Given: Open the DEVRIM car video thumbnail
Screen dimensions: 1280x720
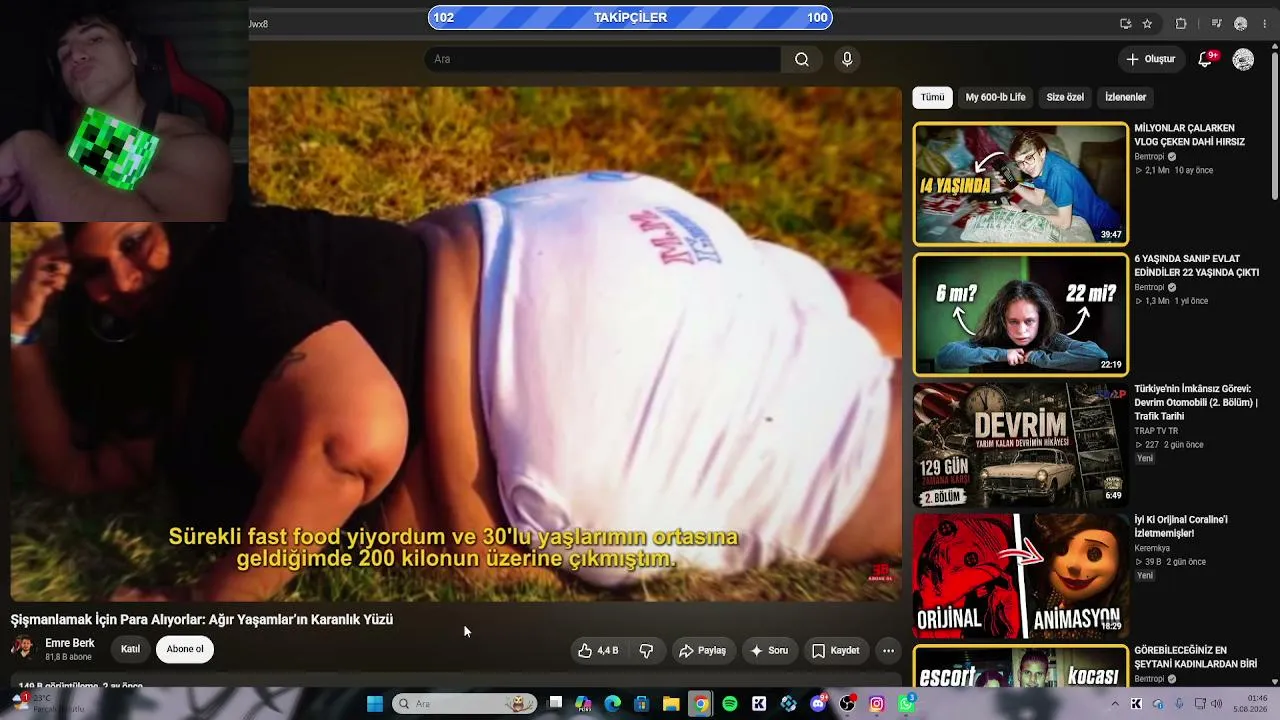Looking at the screenshot, I should [x=1020, y=445].
